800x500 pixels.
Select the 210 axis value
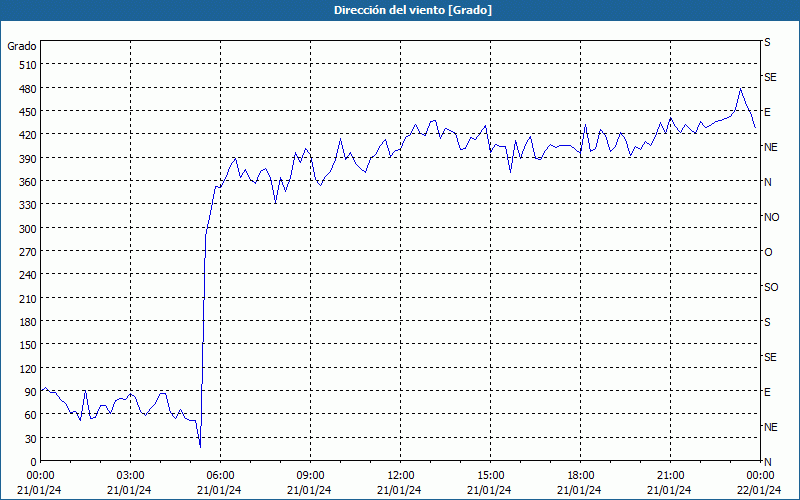[28, 299]
